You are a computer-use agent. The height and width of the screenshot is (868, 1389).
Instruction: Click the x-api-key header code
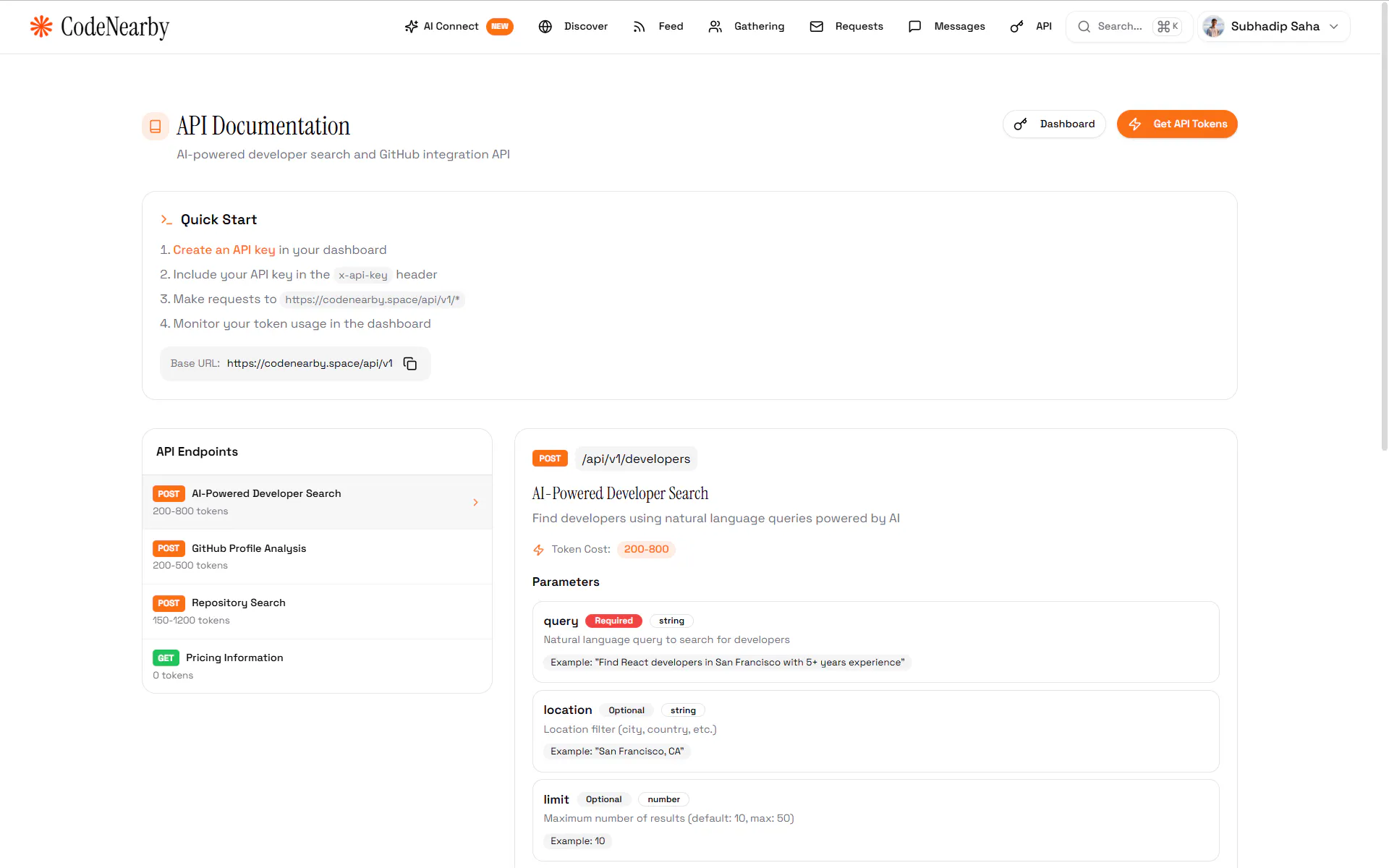point(363,276)
